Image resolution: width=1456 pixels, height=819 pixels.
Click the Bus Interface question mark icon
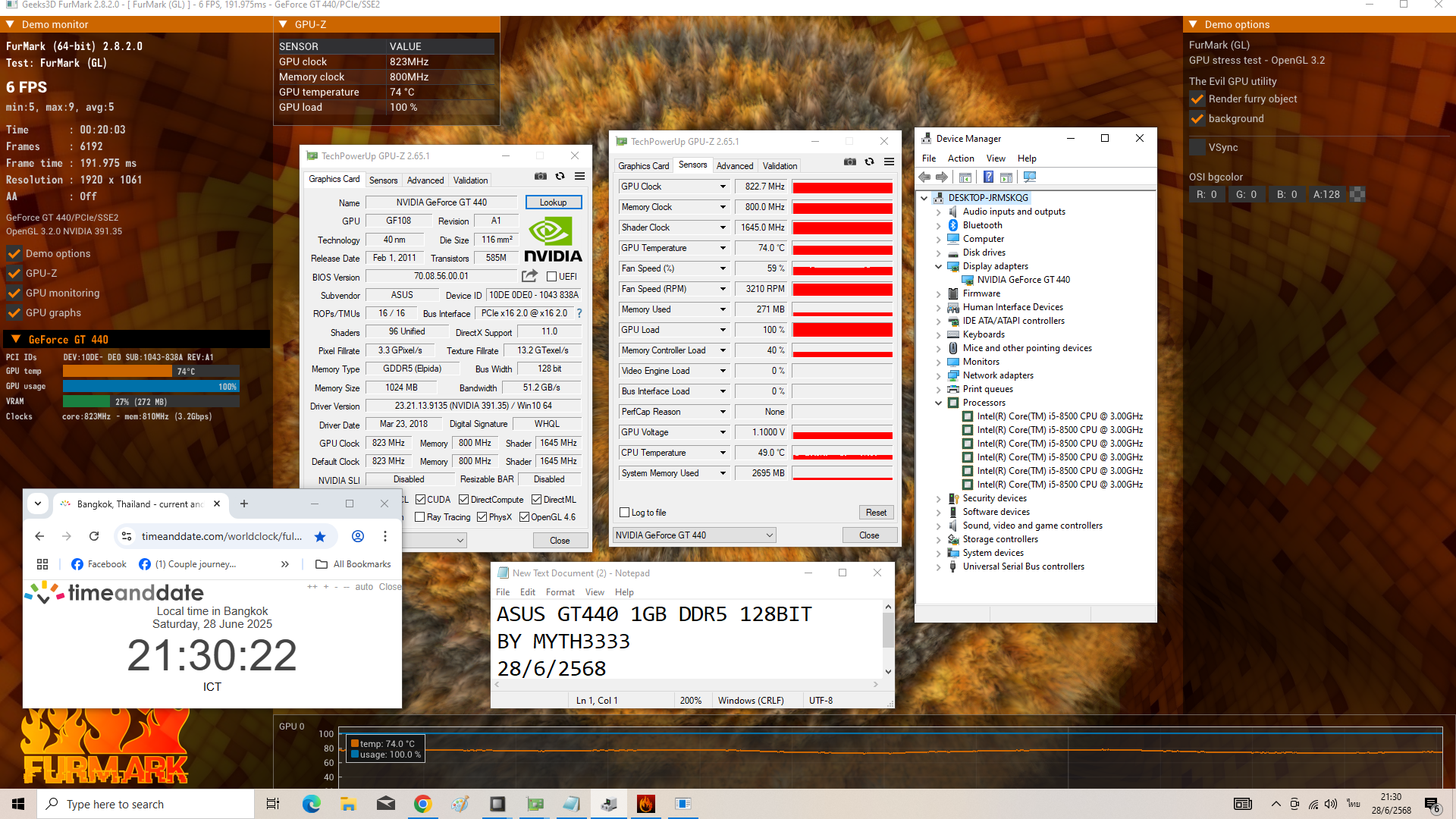[x=579, y=313]
